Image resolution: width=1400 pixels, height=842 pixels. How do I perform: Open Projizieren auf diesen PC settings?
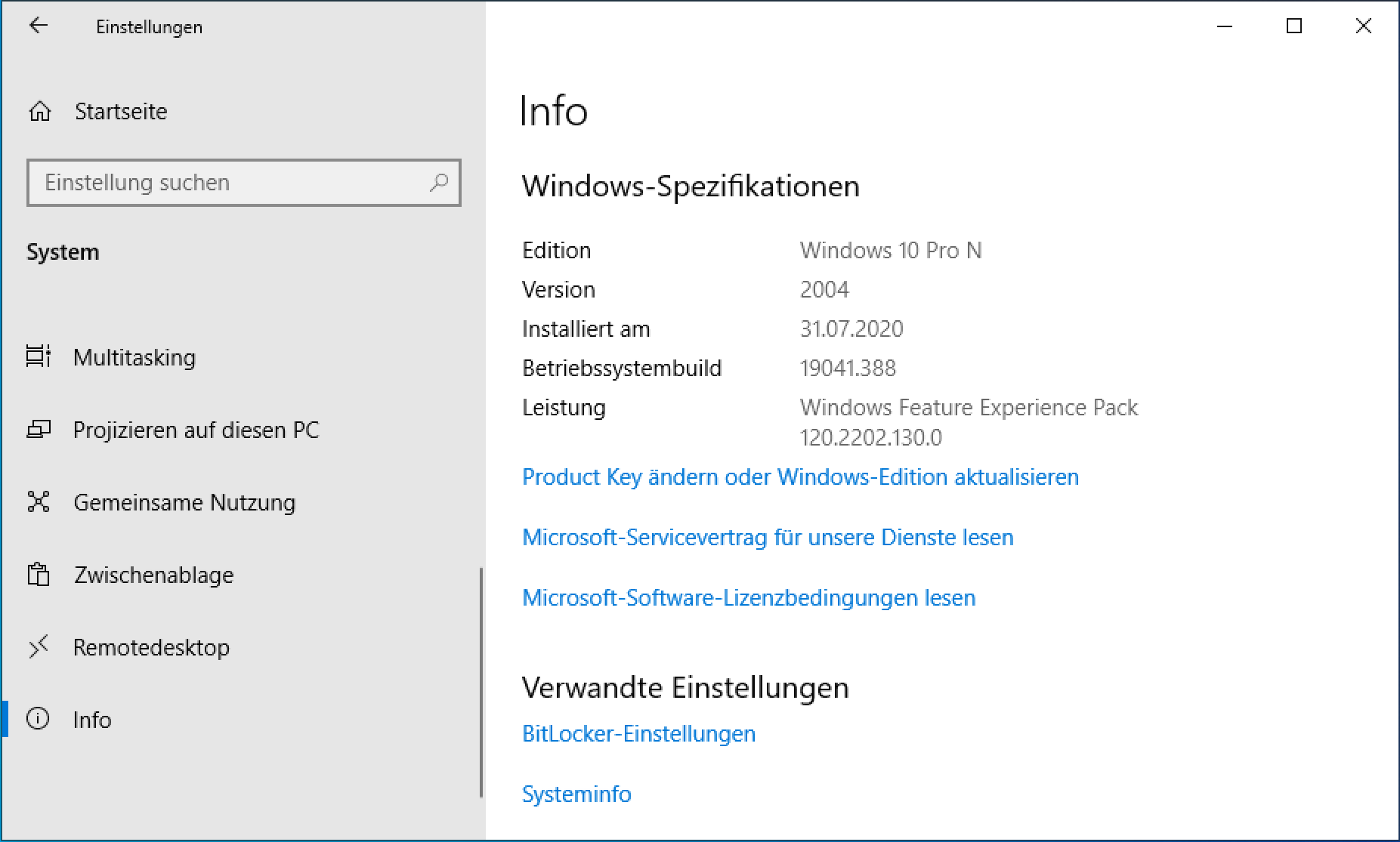tap(242, 429)
